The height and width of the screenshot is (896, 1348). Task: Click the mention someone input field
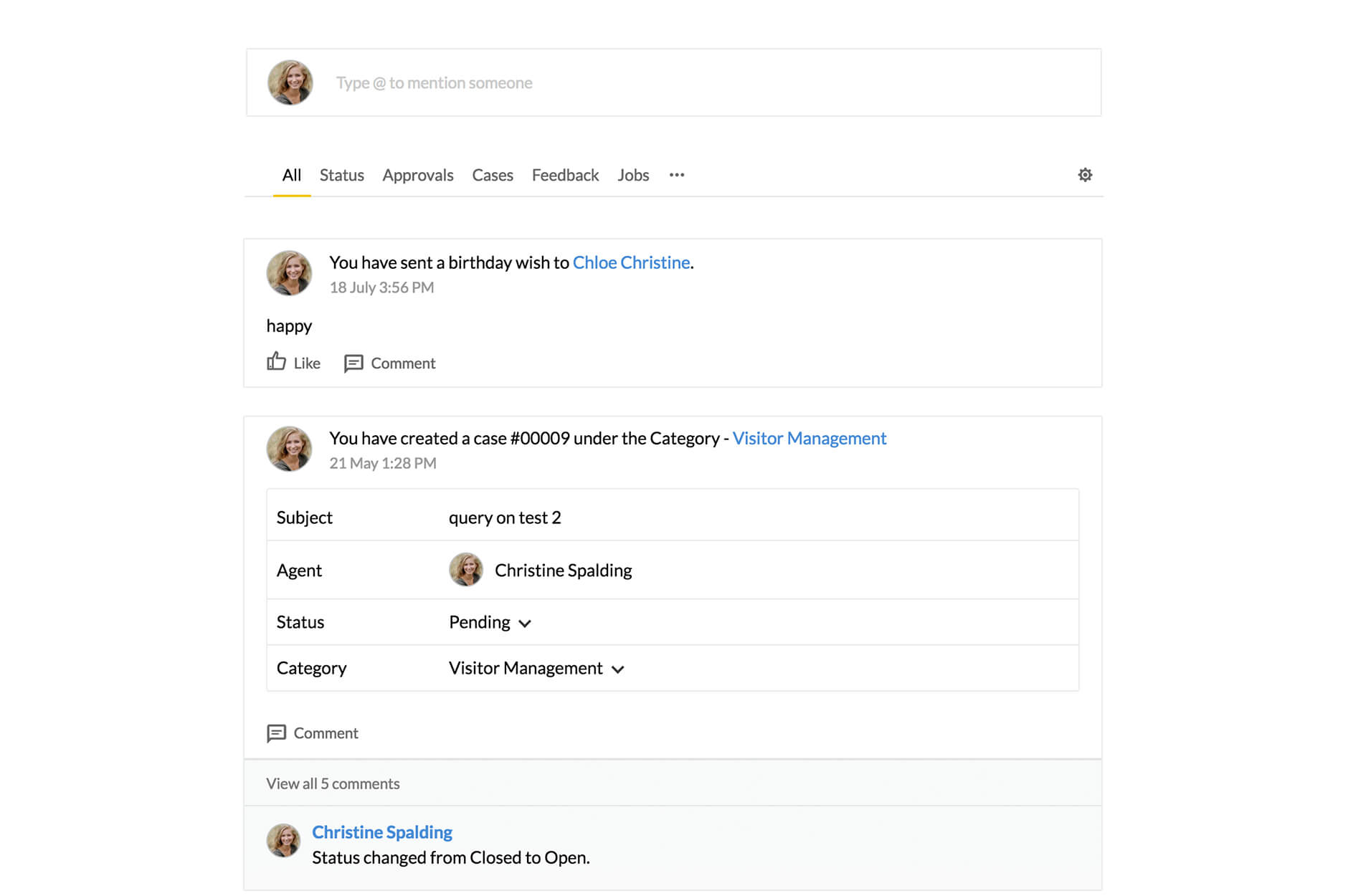coord(574,82)
